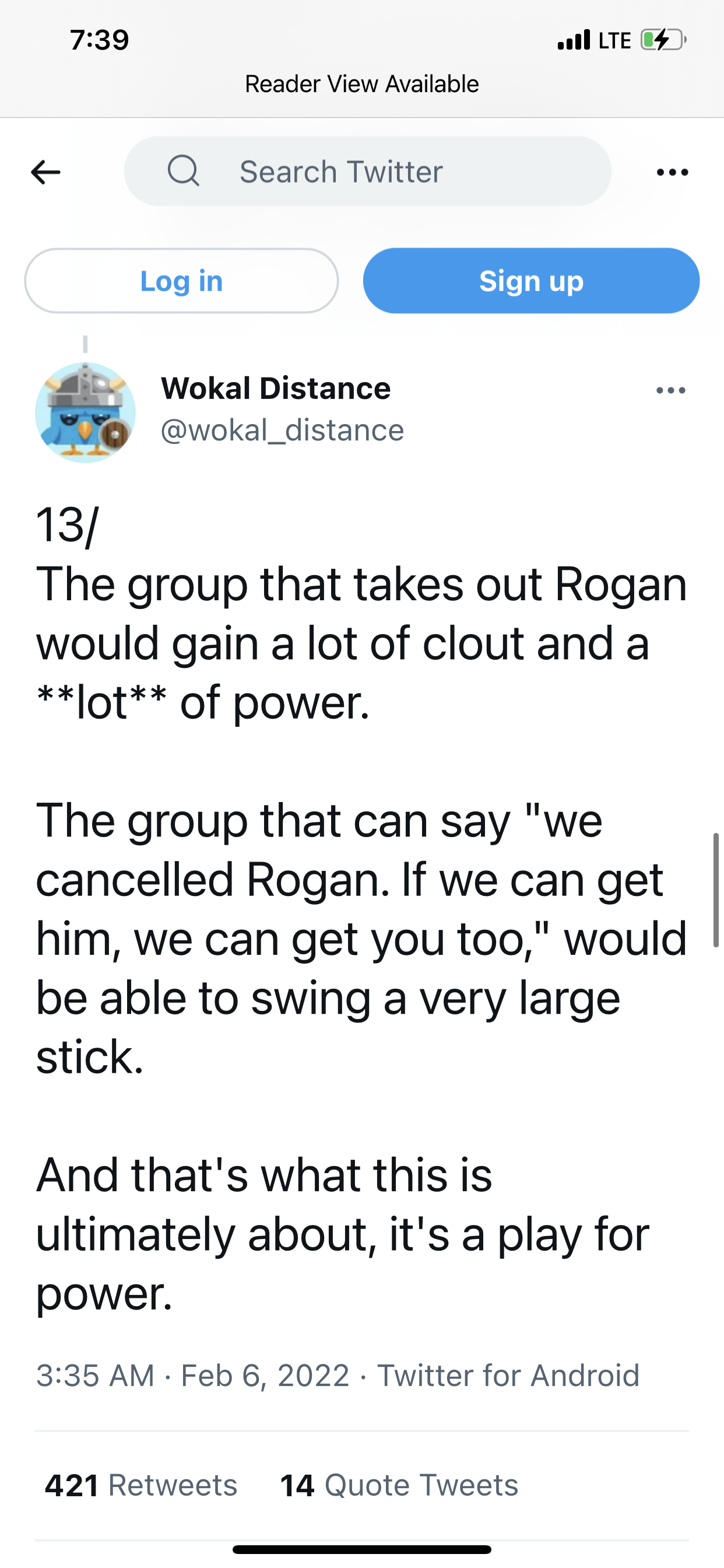724x1568 pixels.
Task: Click the Log in button
Action: (x=181, y=281)
